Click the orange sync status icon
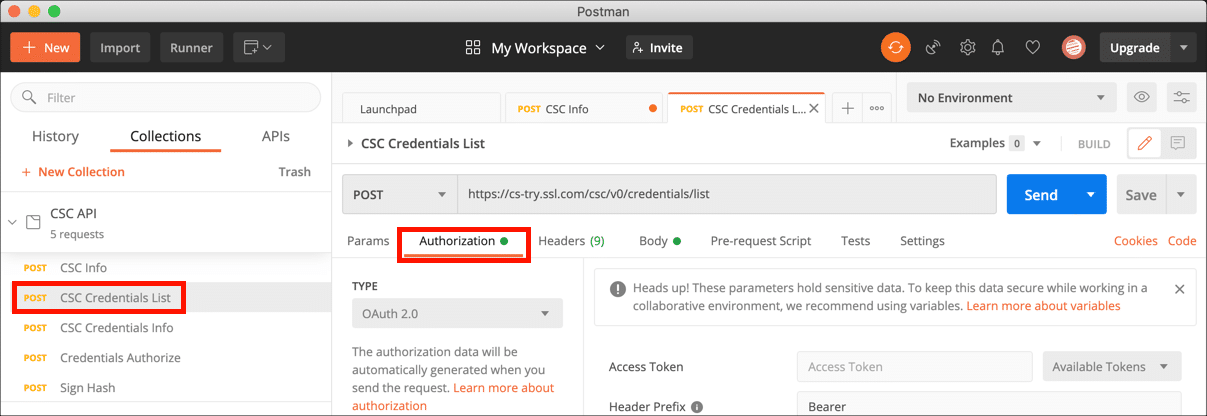The height and width of the screenshot is (416, 1207). (x=895, y=47)
